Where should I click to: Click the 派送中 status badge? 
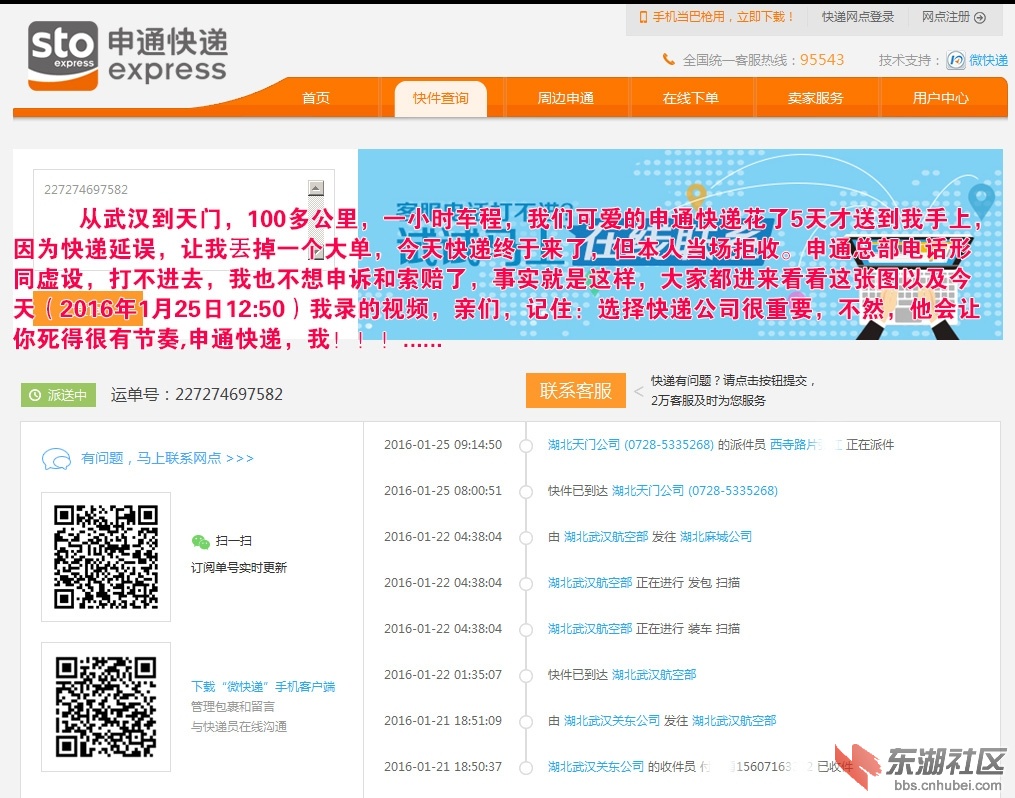tap(58, 395)
